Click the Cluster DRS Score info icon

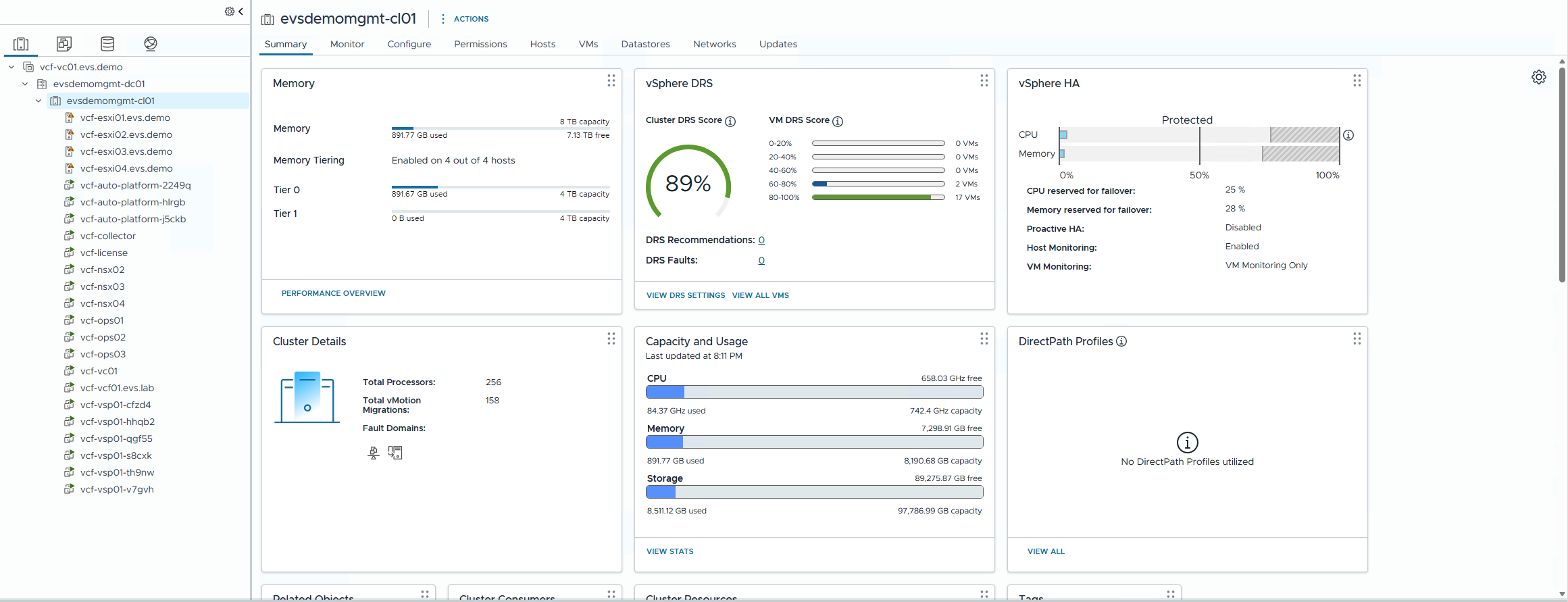tap(730, 122)
